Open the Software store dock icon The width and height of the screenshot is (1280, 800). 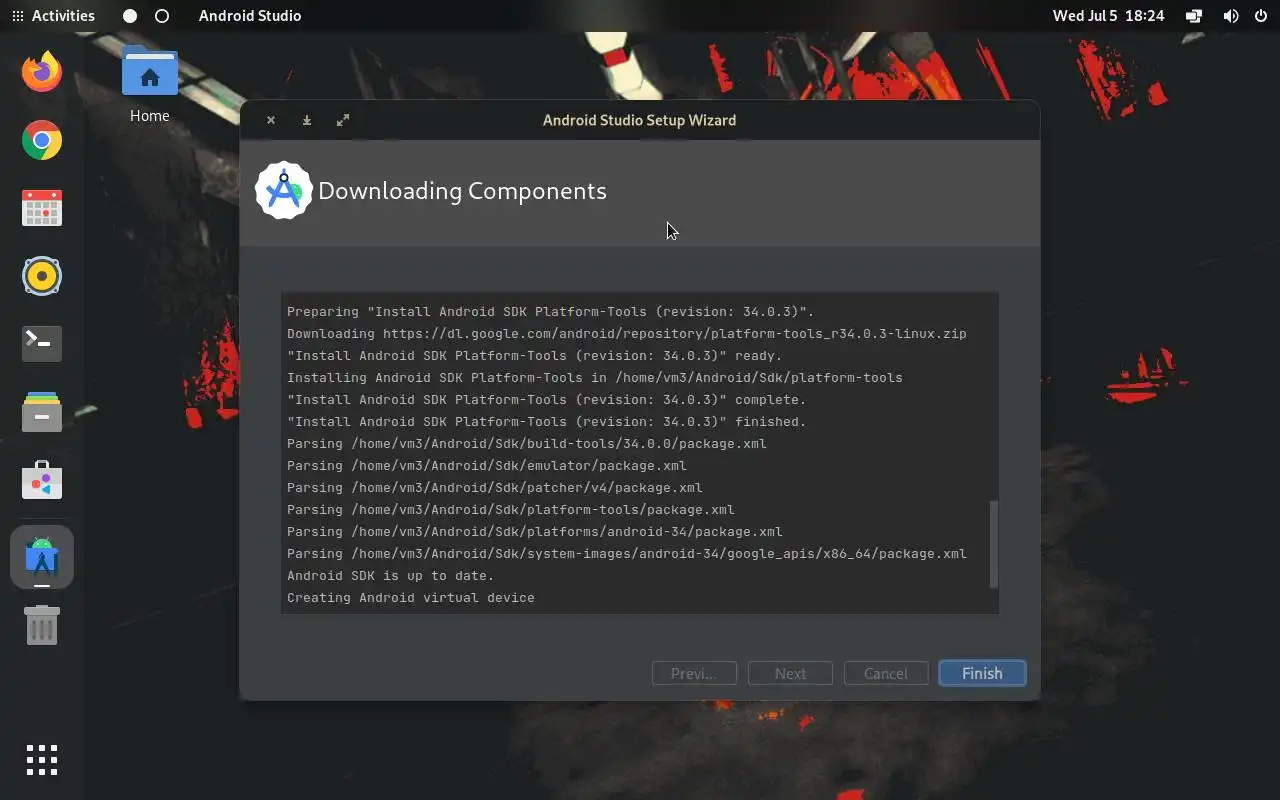pyautogui.click(x=42, y=480)
